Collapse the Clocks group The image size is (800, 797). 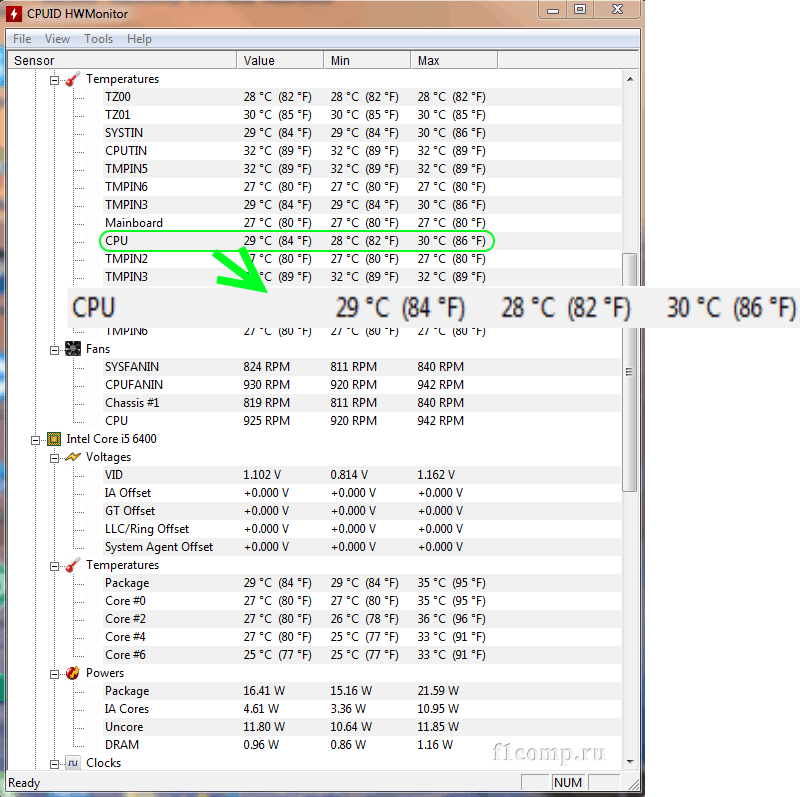[x=54, y=764]
